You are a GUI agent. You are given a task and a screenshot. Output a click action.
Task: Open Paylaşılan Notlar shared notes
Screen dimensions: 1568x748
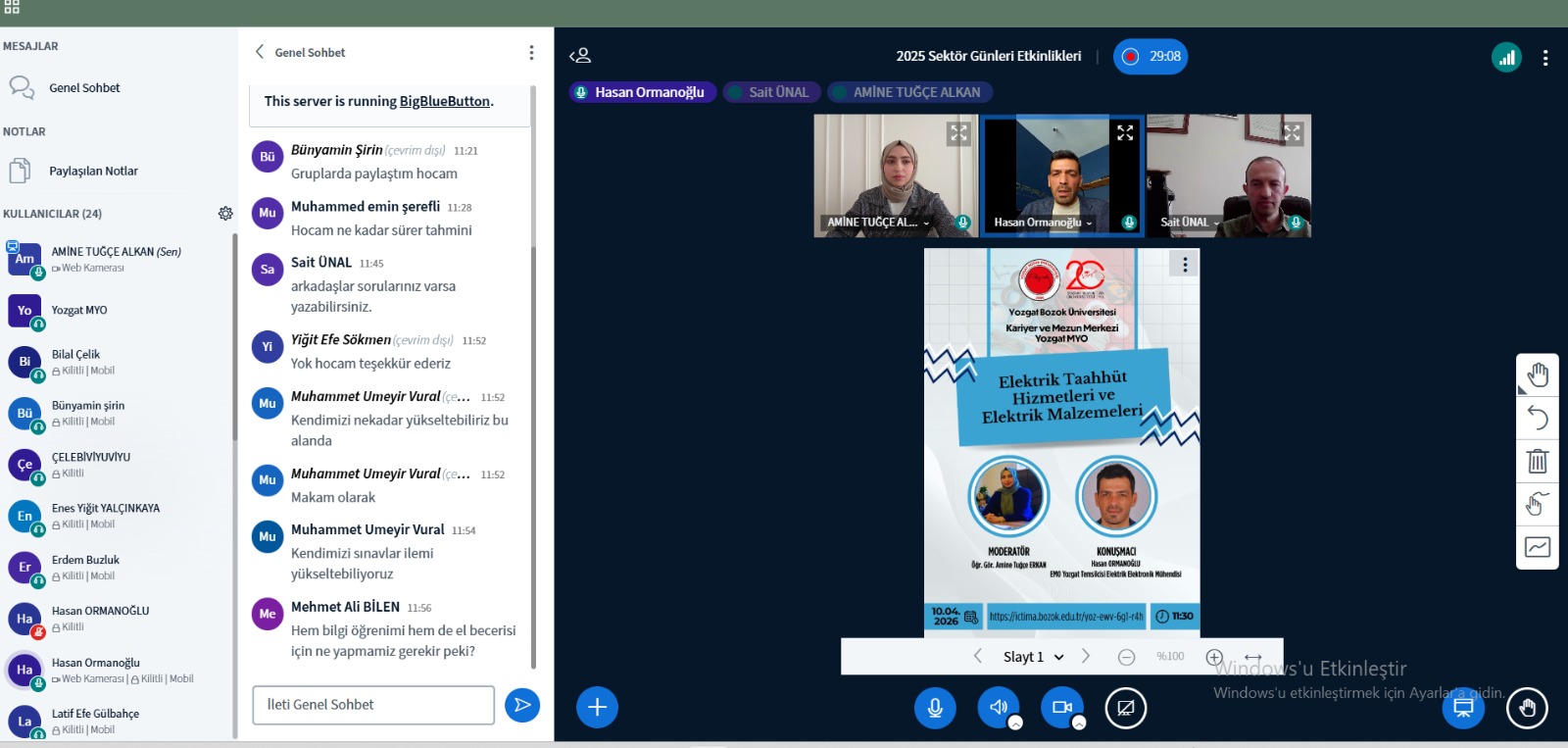tap(93, 172)
